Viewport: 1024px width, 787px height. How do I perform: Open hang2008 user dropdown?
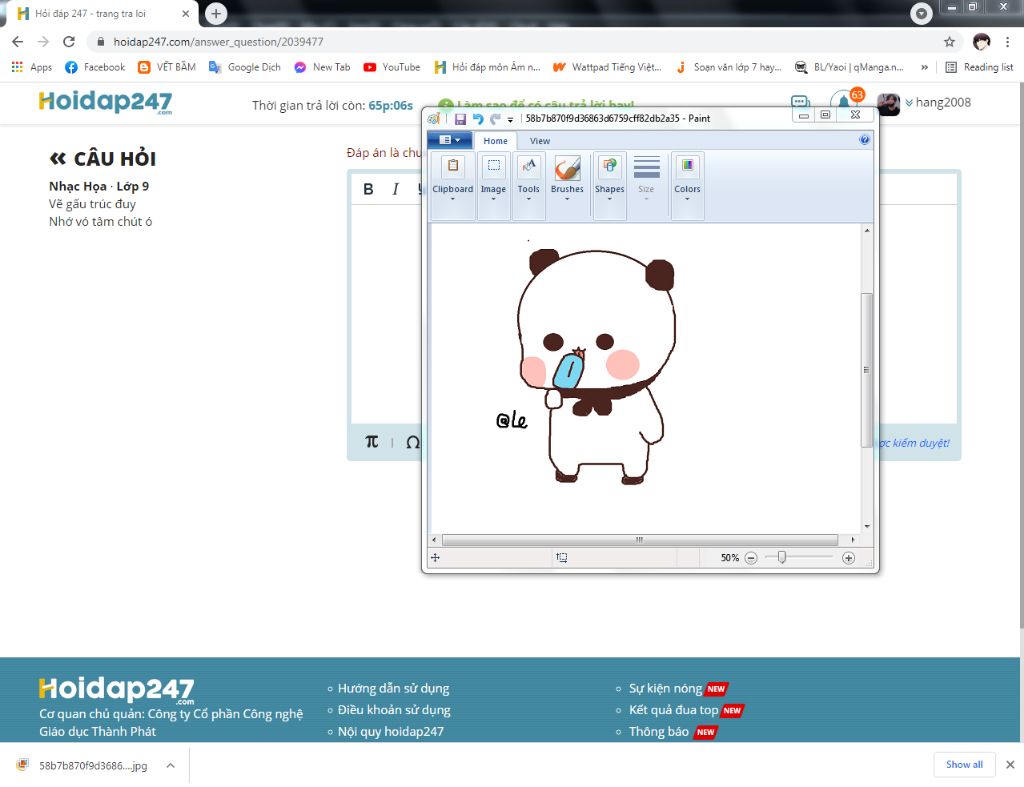point(937,103)
